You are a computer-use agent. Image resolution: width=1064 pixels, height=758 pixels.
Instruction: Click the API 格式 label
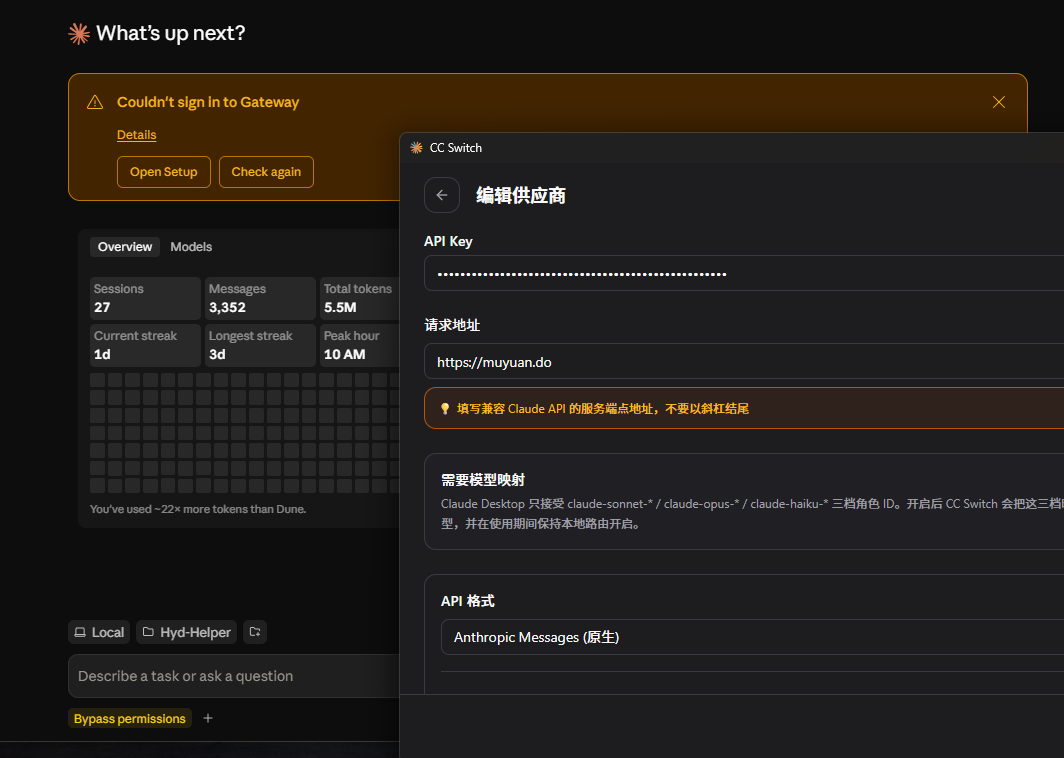tap(468, 601)
